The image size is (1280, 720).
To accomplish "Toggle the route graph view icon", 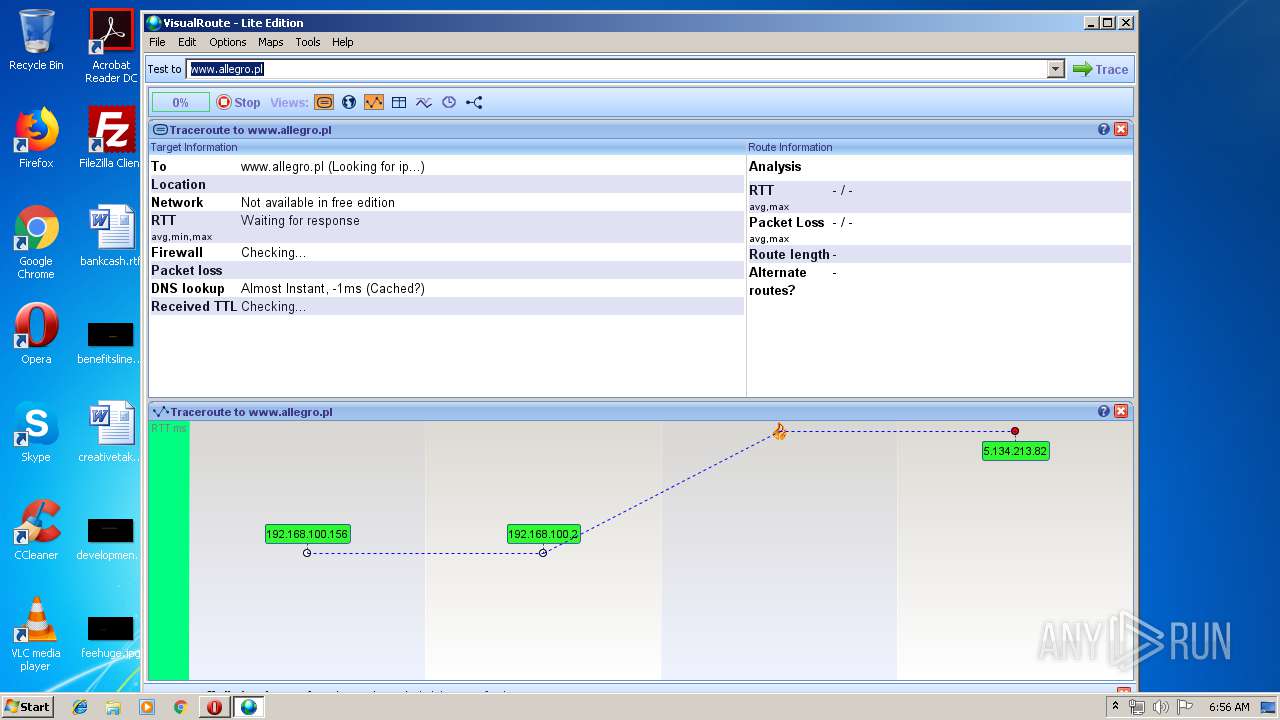I will (374, 102).
